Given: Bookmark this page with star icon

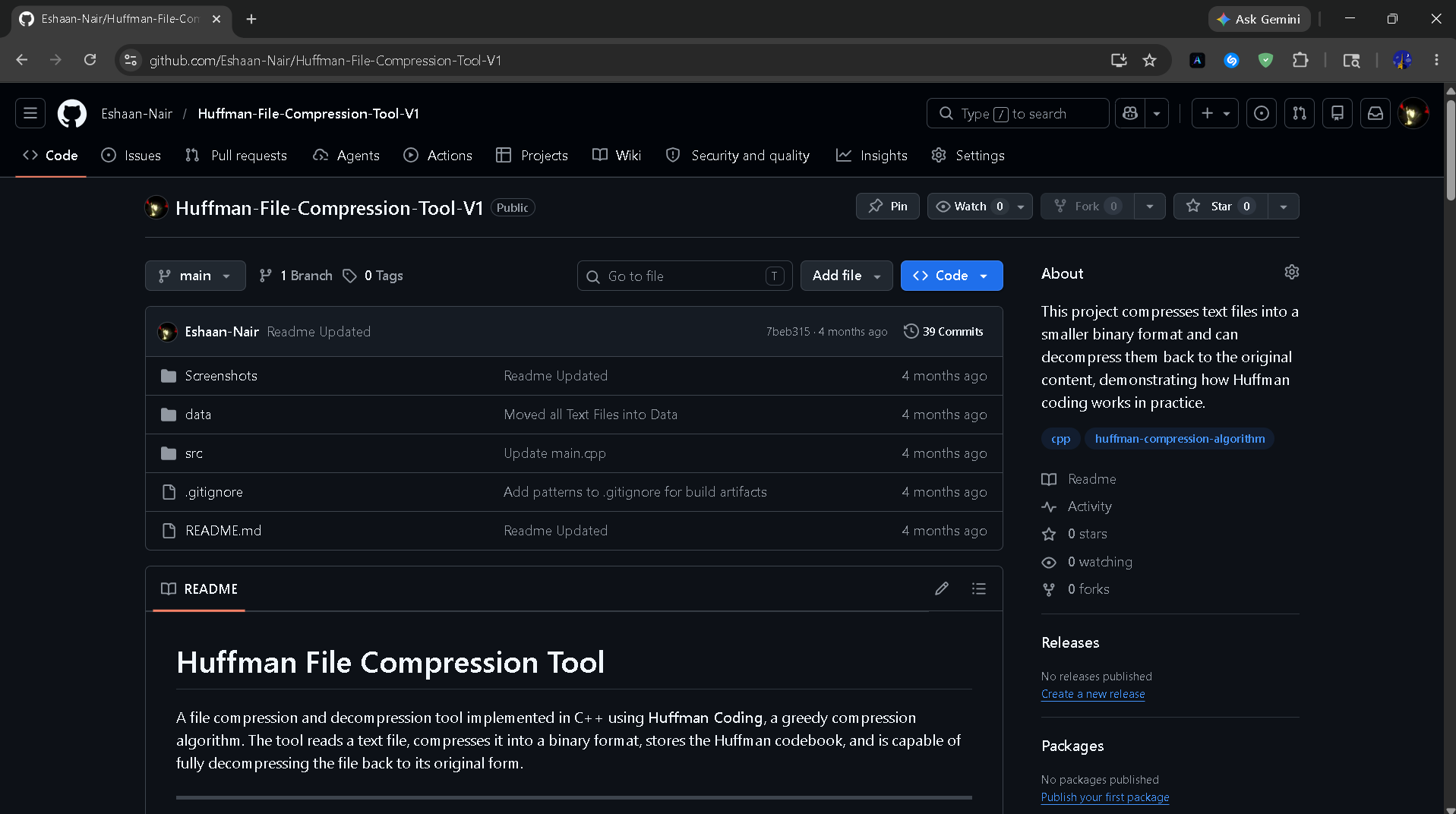Looking at the screenshot, I should point(1149,60).
